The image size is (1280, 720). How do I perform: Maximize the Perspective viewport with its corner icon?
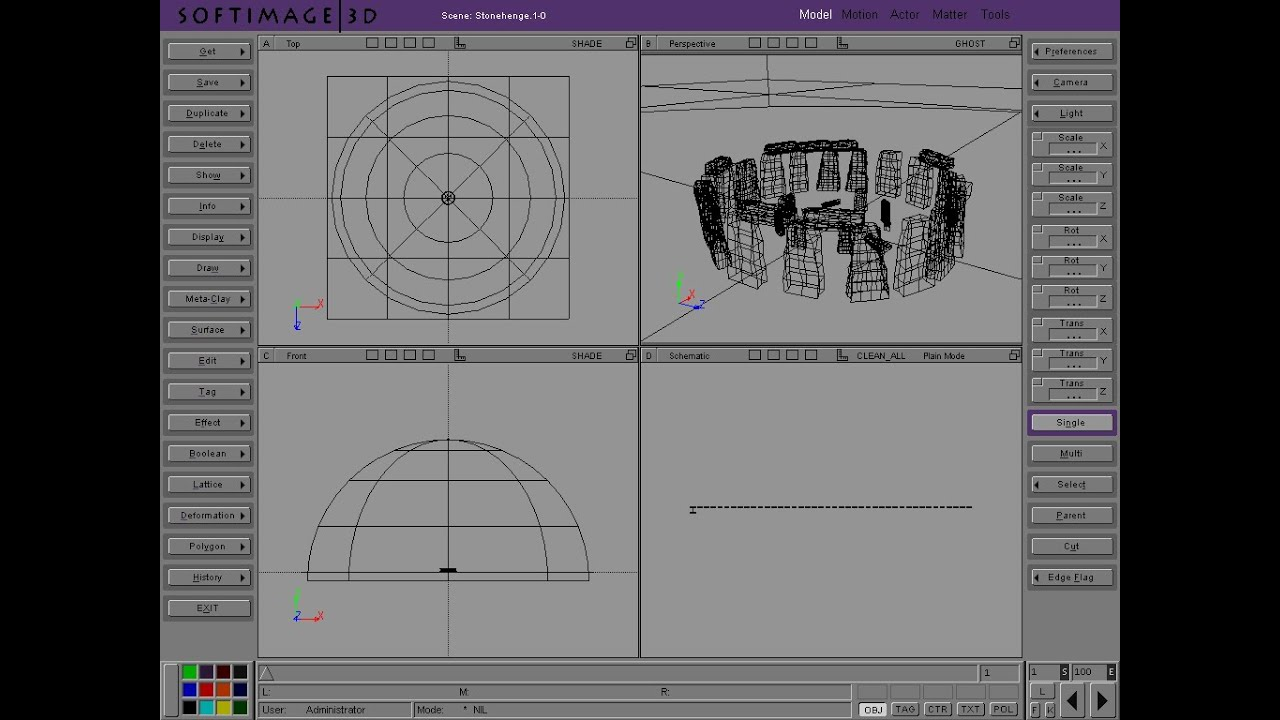tap(1014, 43)
